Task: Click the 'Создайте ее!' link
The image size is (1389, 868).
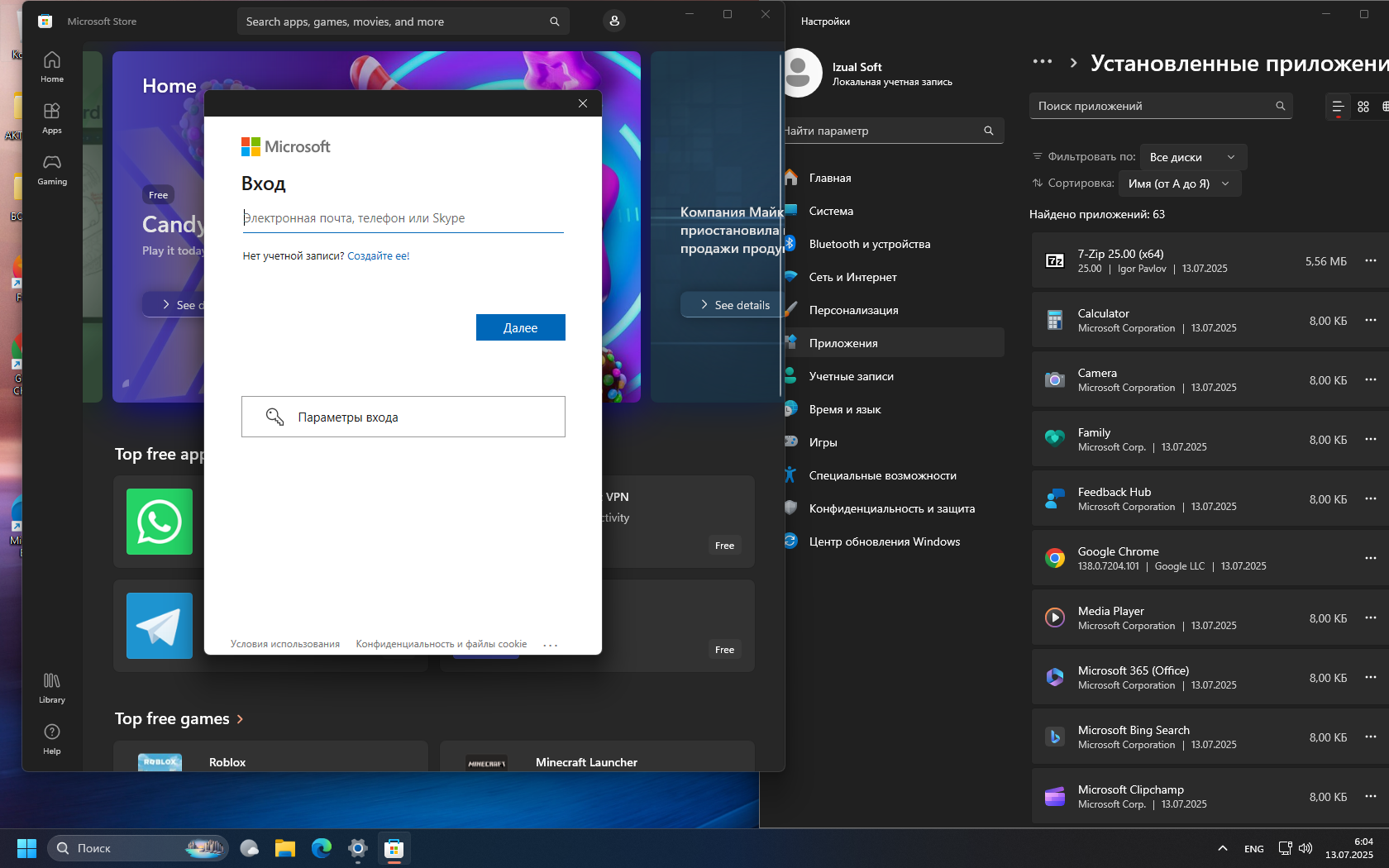Action: pos(378,256)
